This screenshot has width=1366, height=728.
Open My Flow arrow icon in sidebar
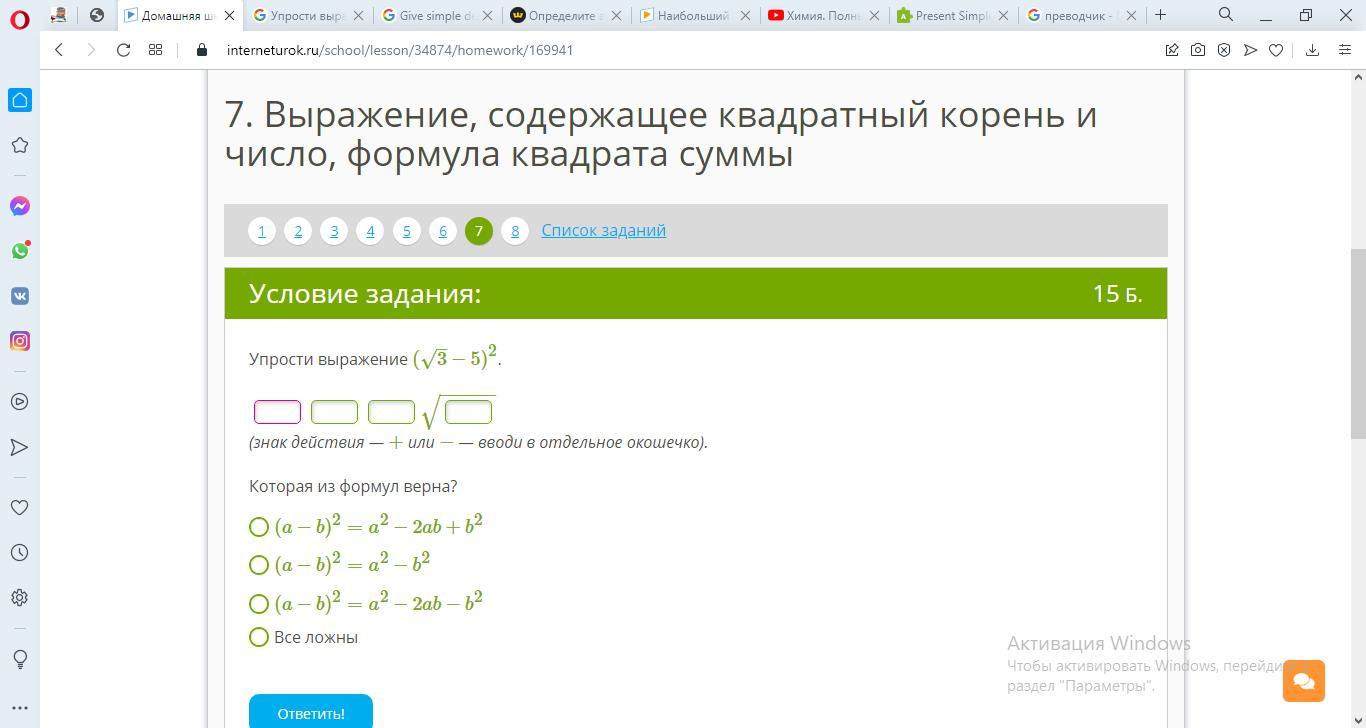20,447
